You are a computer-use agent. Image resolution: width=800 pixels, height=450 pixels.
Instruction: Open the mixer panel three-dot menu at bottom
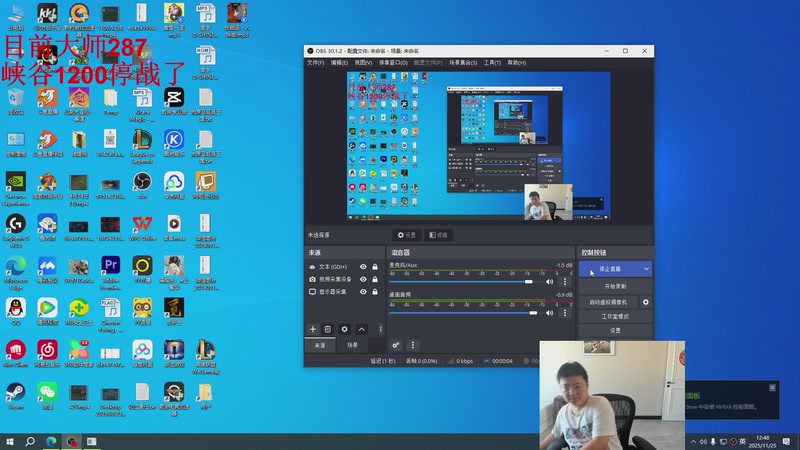coord(413,345)
